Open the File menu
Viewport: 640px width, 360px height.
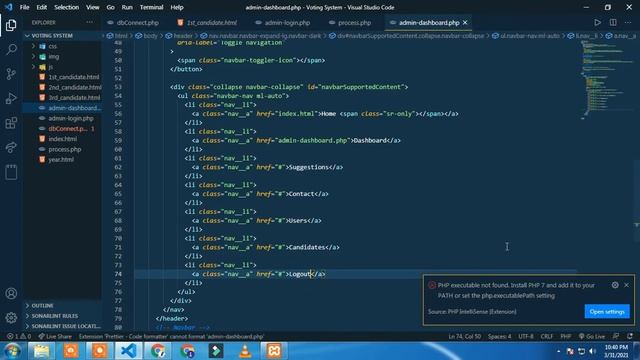click(x=24, y=7)
